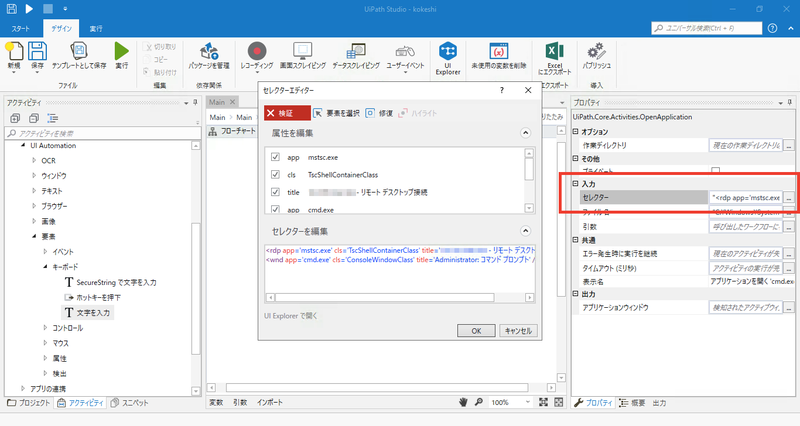Image resolution: width=800 pixels, height=426 pixels.
Task: Toggle the app cmd.exe attribute checkbox
Action: click(276, 209)
